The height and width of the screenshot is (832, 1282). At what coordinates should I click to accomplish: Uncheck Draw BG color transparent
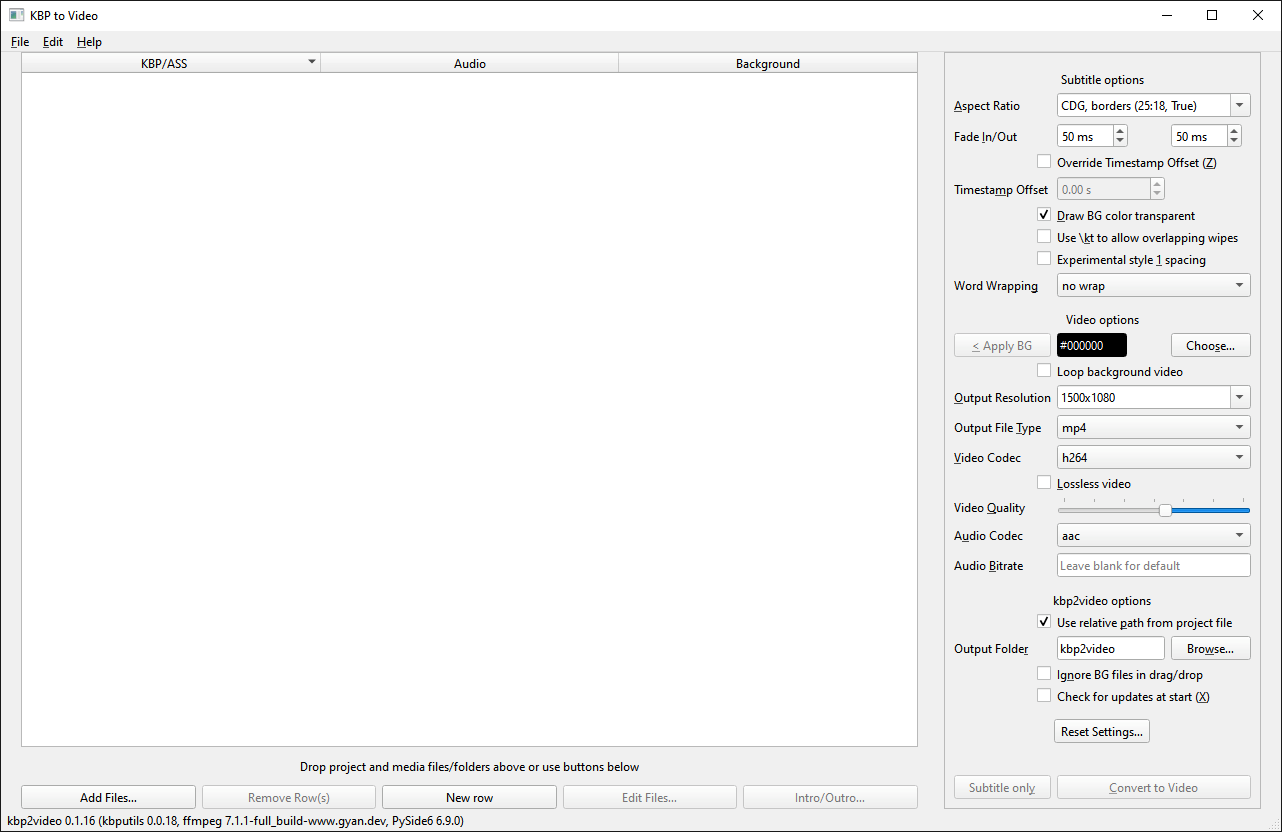point(1044,215)
